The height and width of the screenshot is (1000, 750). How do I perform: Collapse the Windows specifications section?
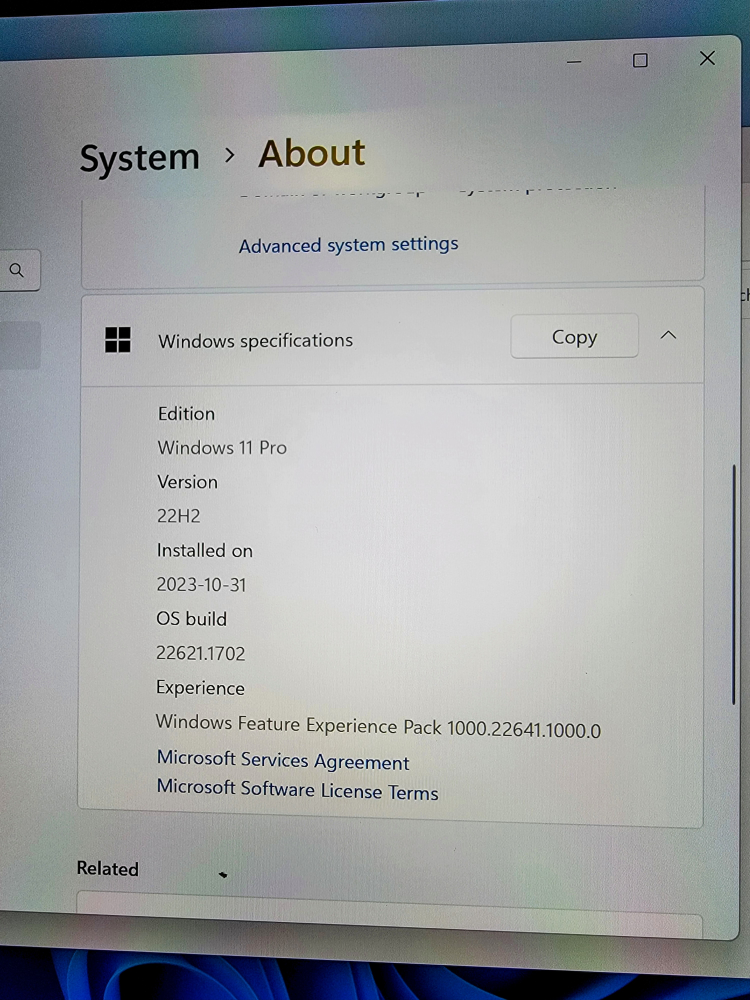point(668,335)
